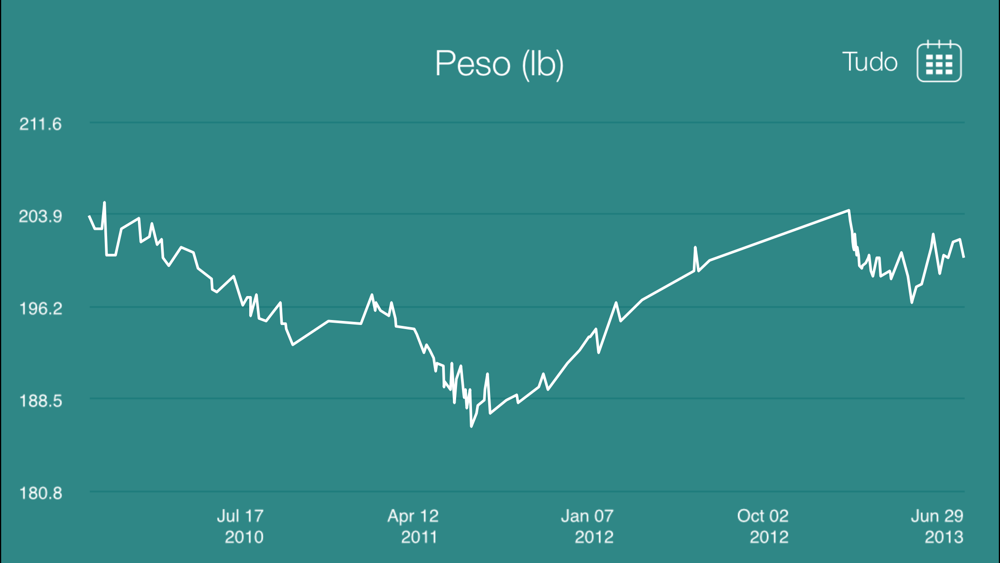The height and width of the screenshot is (563, 1000).
Task: Click the lowest point of the weight line
Action: (x=471, y=427)
